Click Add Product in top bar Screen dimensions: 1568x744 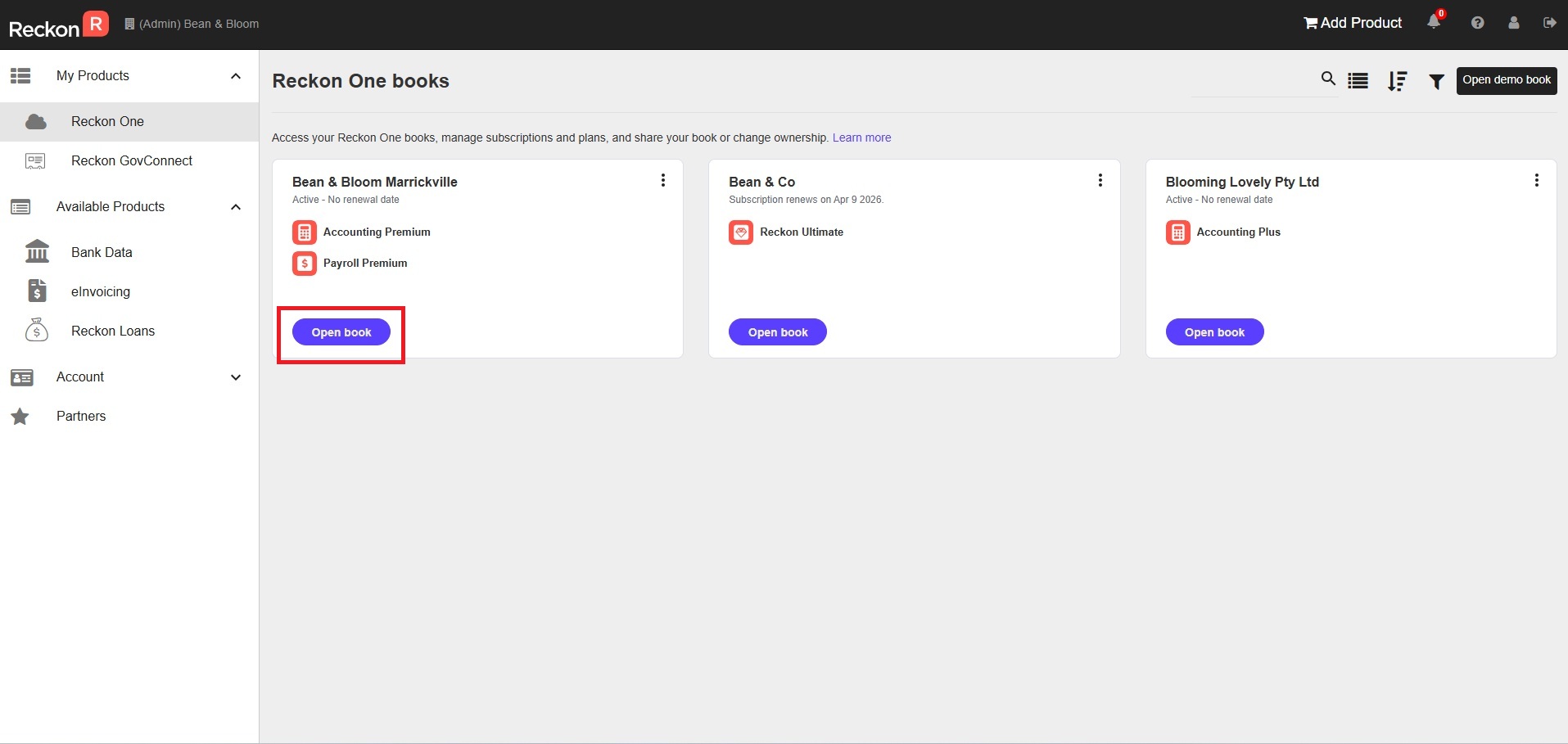pyautogui.click(x=1353, y=23)
